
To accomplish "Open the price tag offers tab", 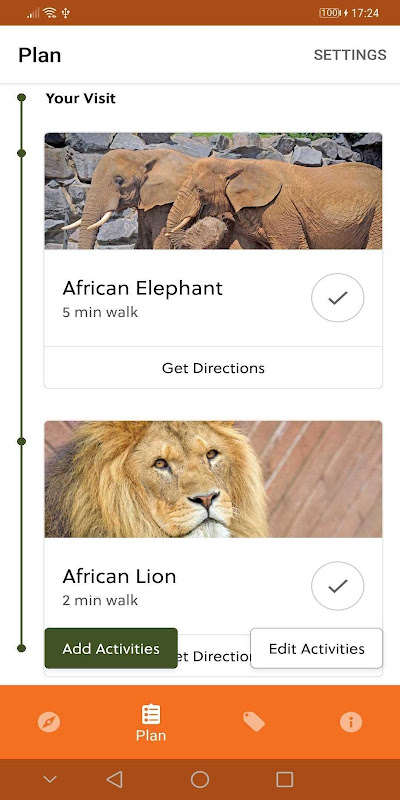I will (x=254, y=721).
